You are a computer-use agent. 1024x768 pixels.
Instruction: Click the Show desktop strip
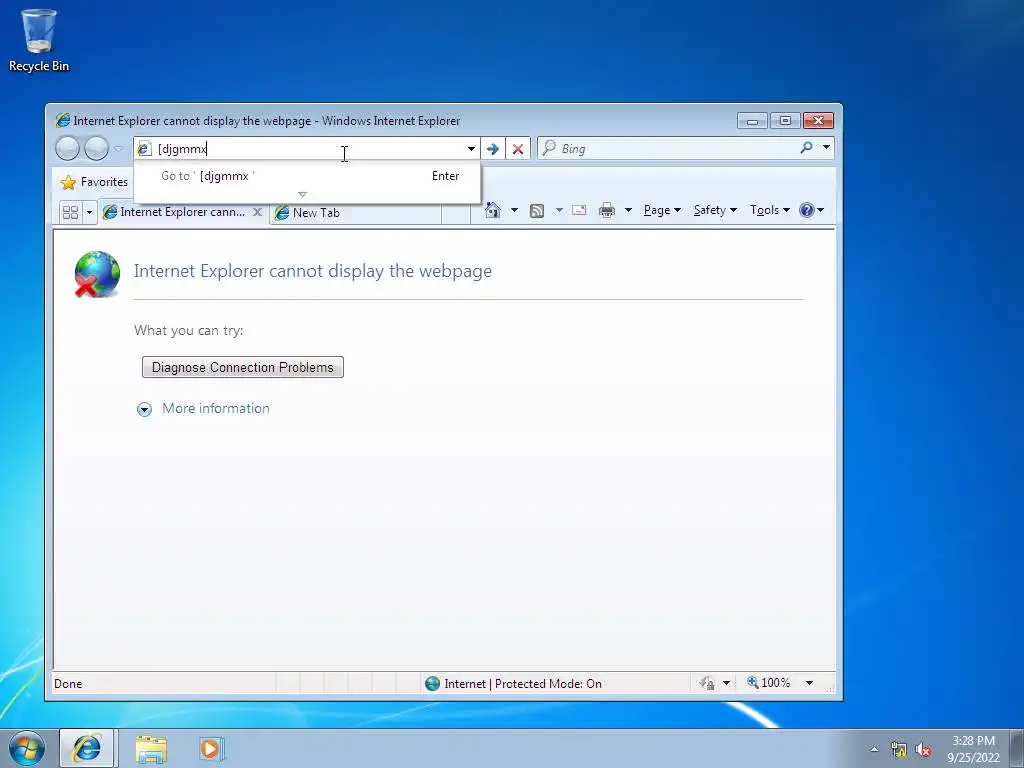[1017, 748]
